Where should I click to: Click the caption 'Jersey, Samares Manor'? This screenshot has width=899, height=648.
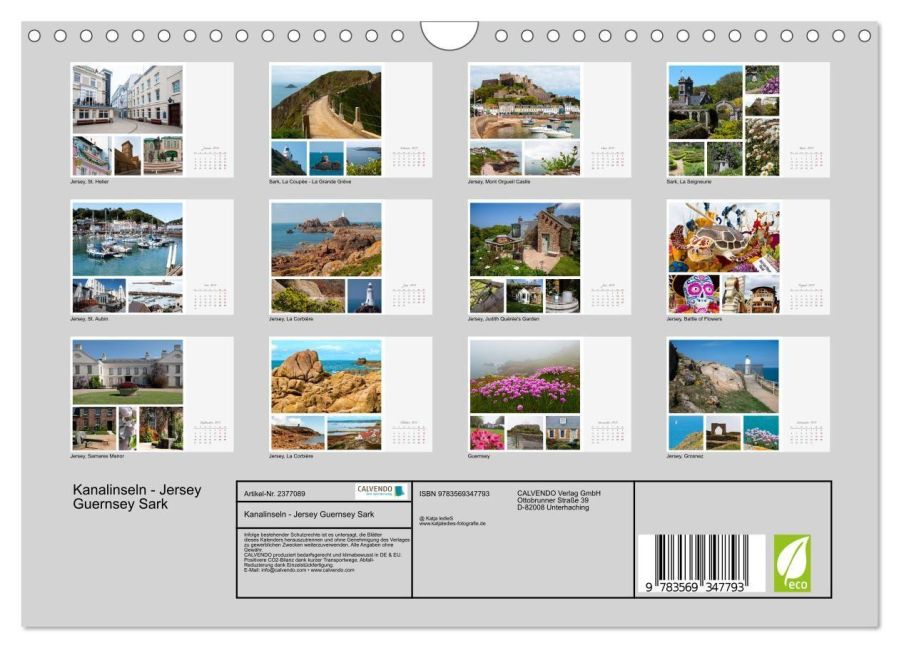[x=97, y=456]
